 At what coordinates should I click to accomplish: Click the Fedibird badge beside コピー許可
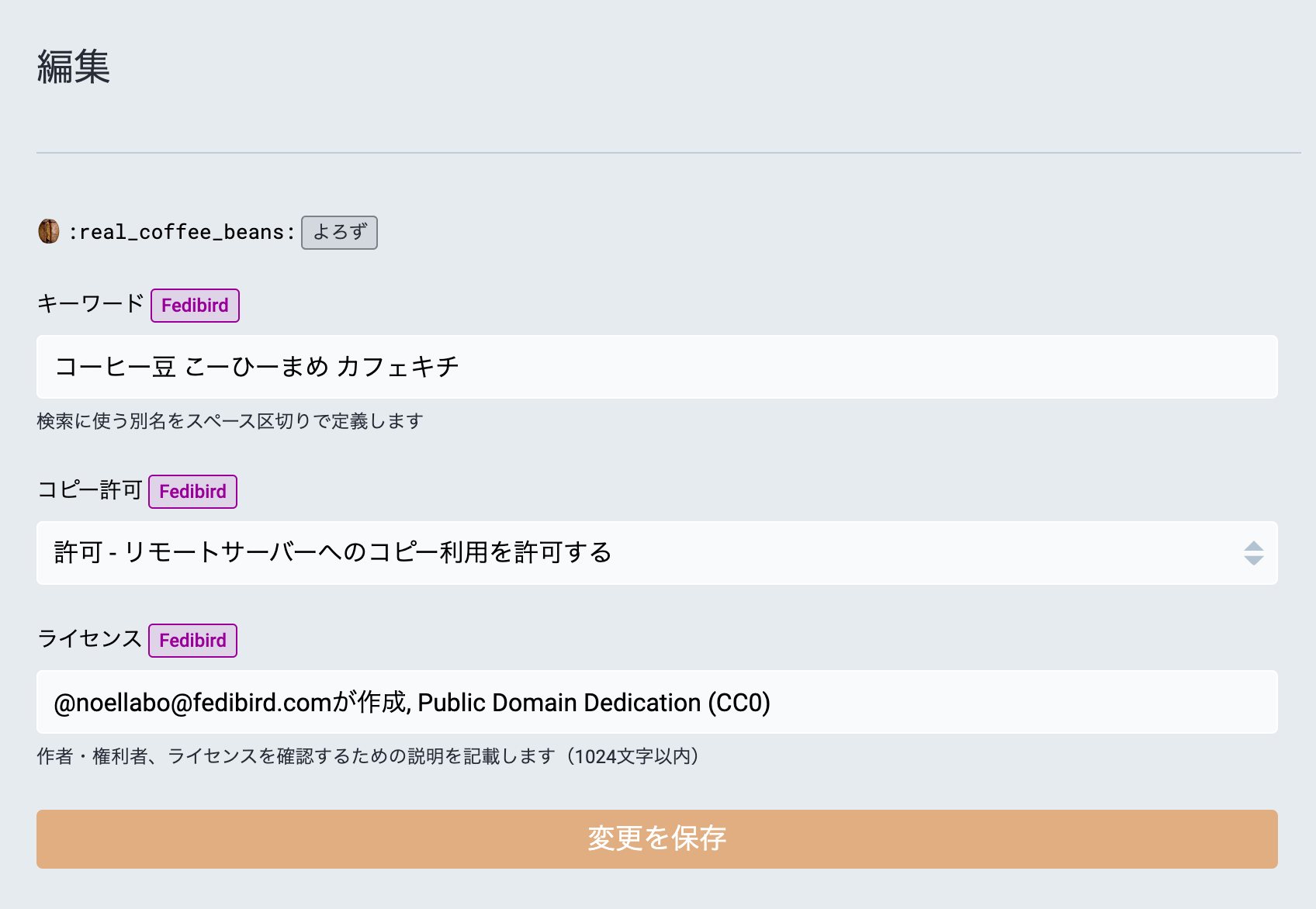(192, 492)
